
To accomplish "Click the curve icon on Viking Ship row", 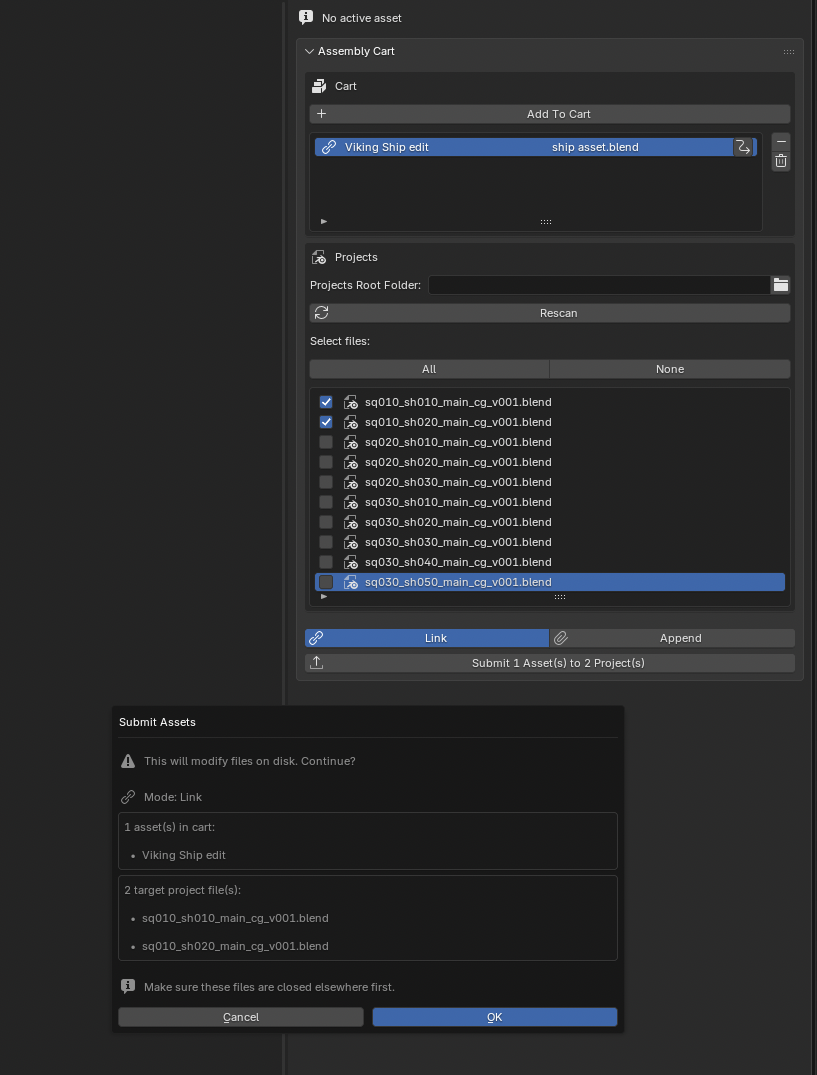I will [x=742, y=147].
